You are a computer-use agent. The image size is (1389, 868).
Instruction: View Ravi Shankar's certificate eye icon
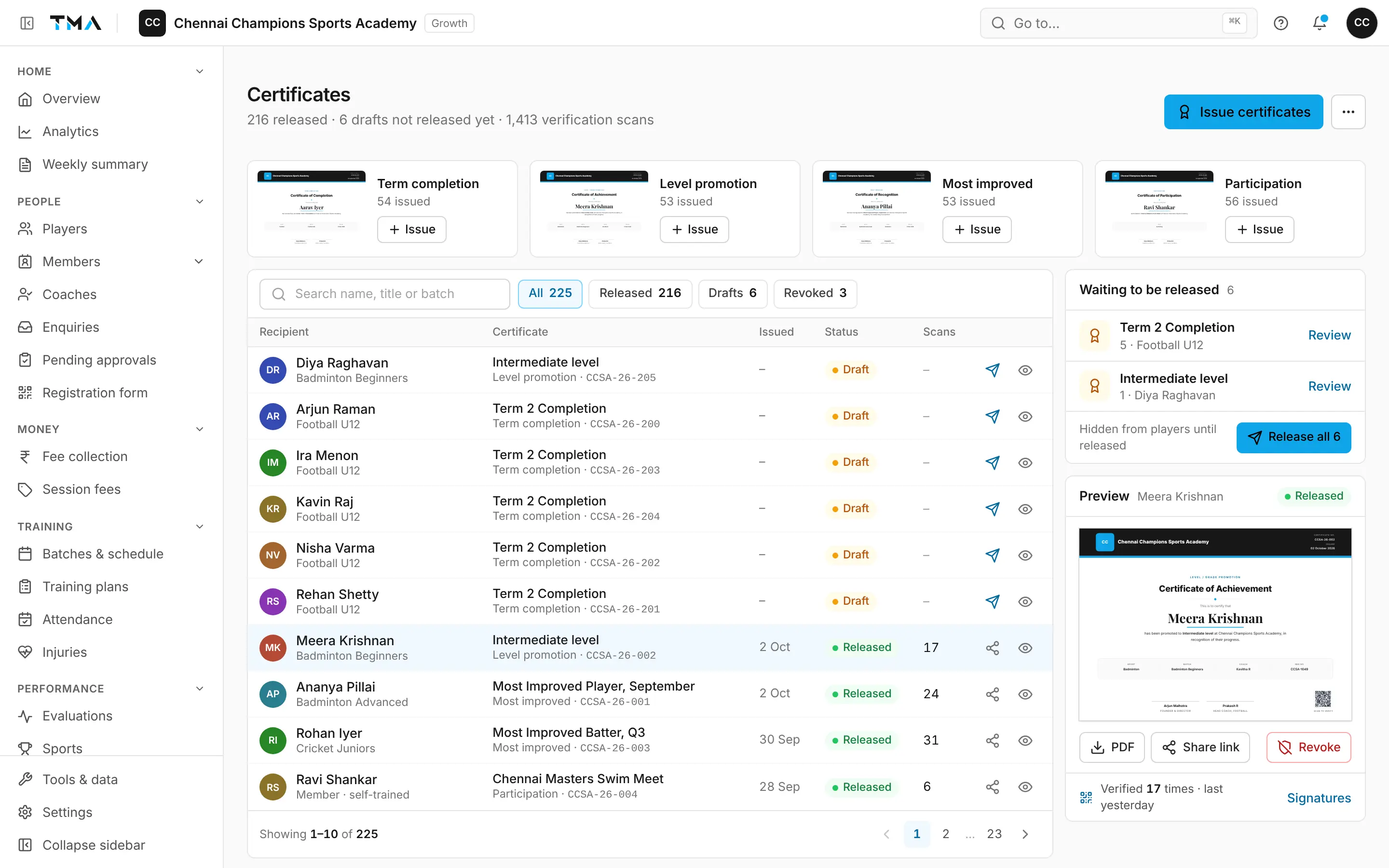point(1025,787)
